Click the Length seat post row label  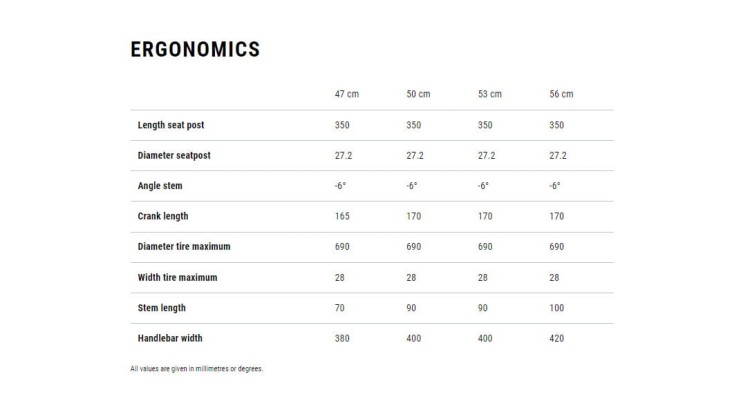(171, 125)
